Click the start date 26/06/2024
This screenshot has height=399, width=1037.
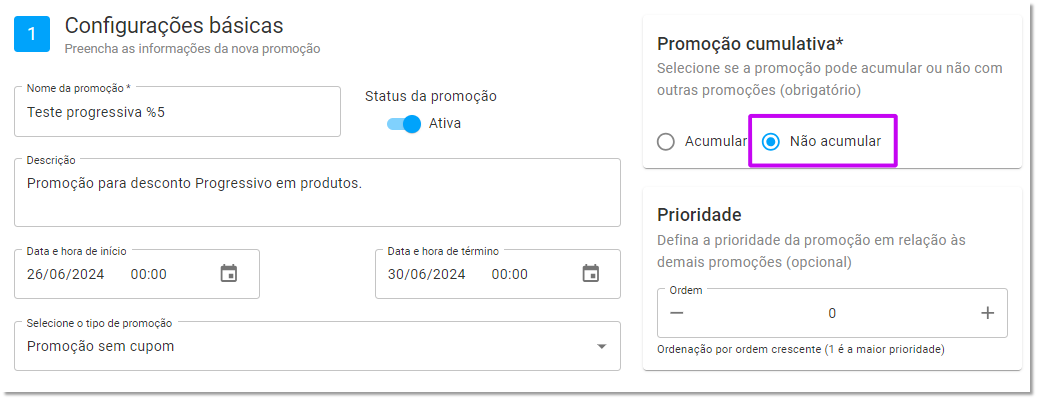(65, 274)
